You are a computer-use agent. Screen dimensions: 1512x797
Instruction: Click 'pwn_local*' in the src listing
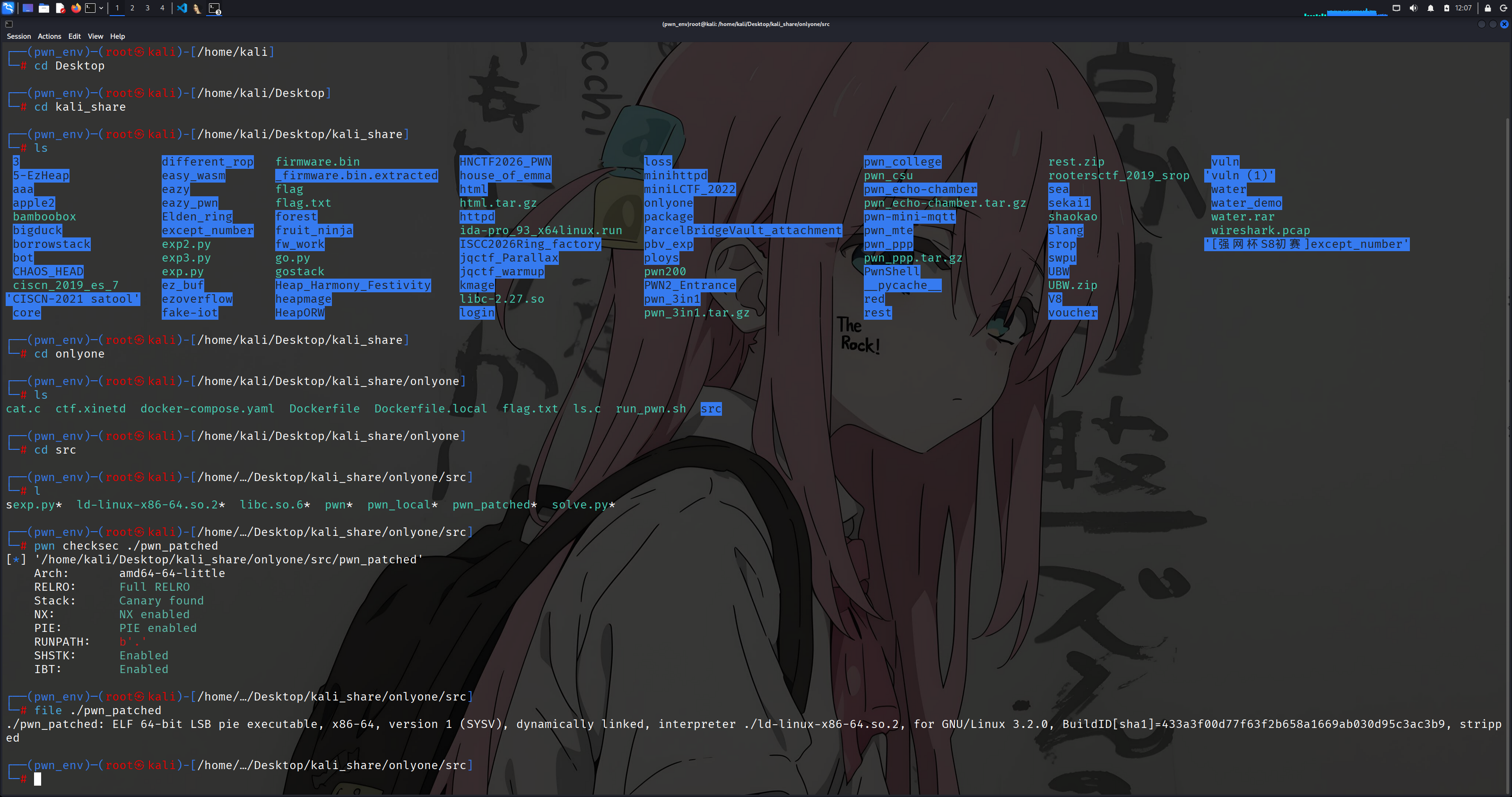pyautogui.click(x=403, y=505)
